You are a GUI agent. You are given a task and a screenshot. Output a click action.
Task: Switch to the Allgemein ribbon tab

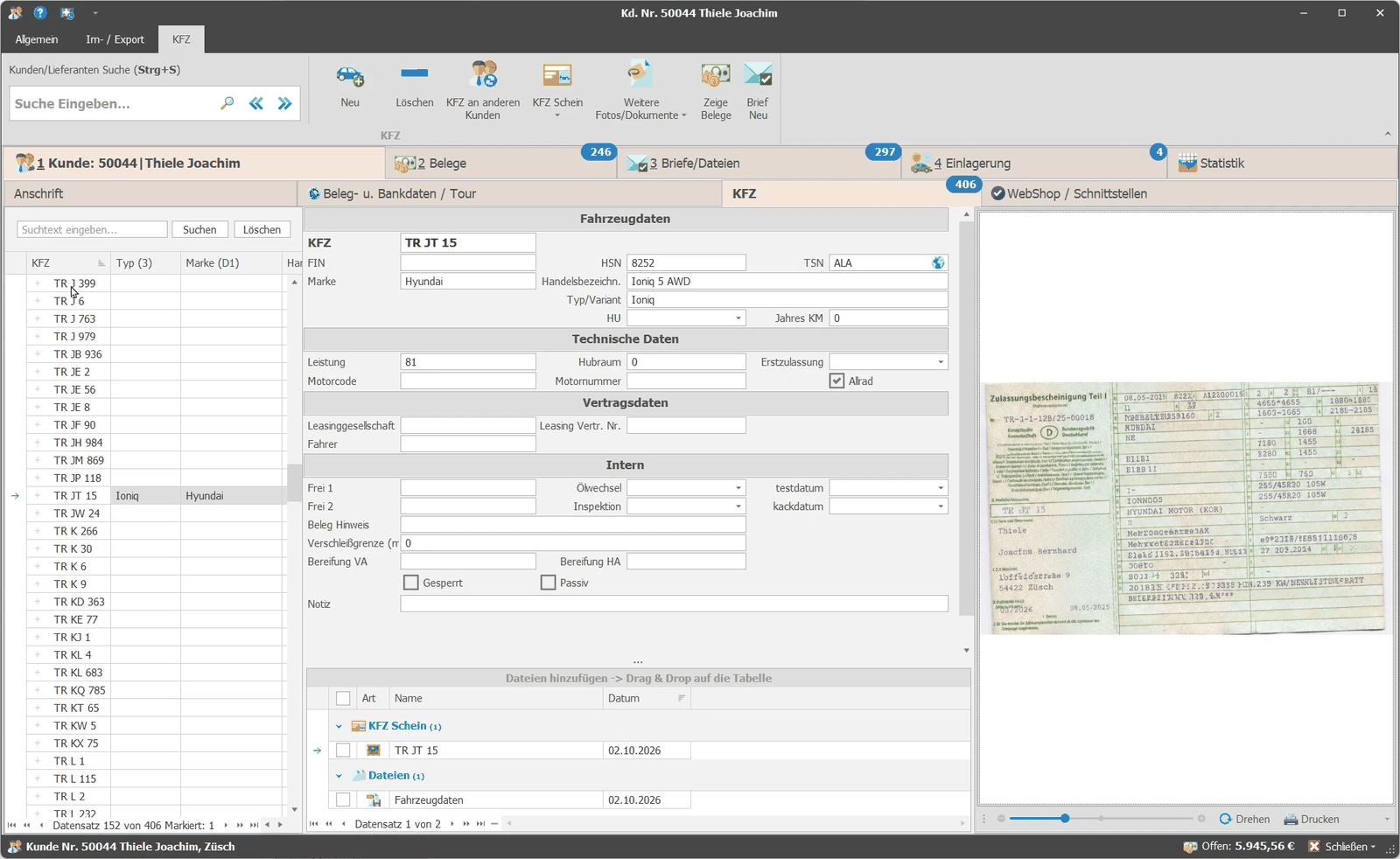tap(37, 39)
